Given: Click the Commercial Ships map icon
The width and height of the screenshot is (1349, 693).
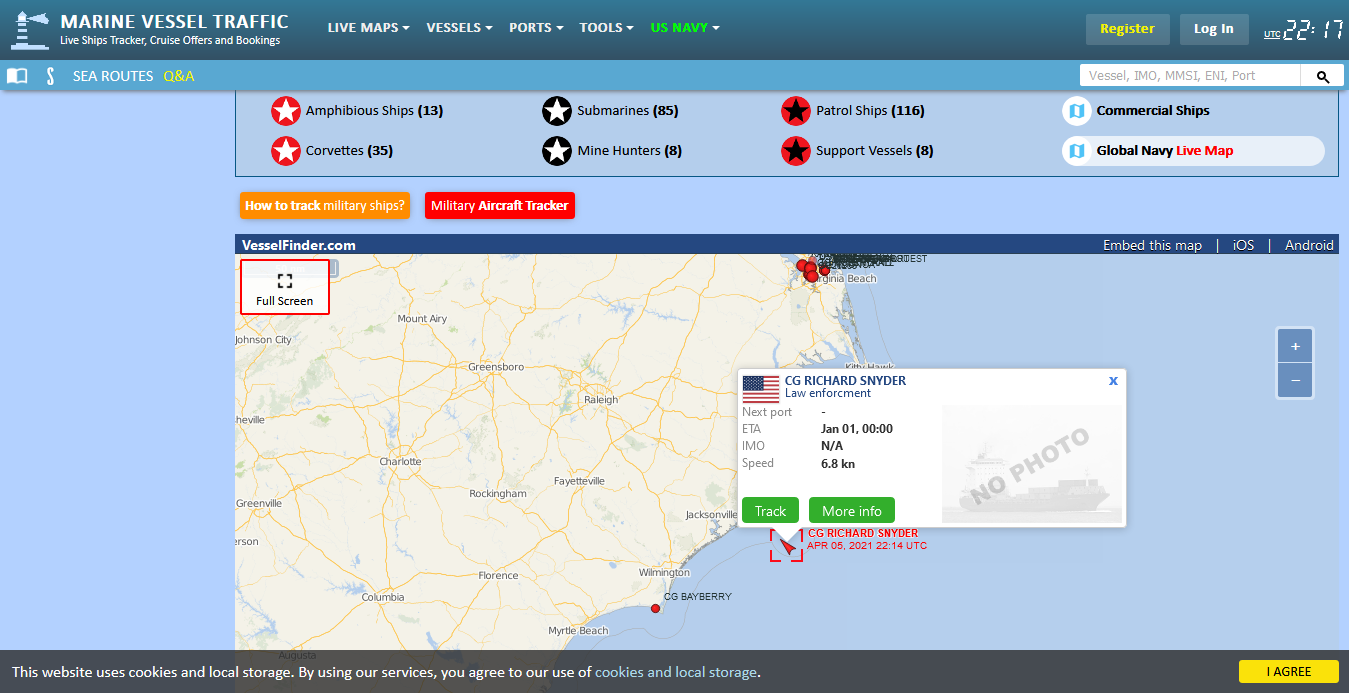Looking at the screenshot, I should (1077, 111).
